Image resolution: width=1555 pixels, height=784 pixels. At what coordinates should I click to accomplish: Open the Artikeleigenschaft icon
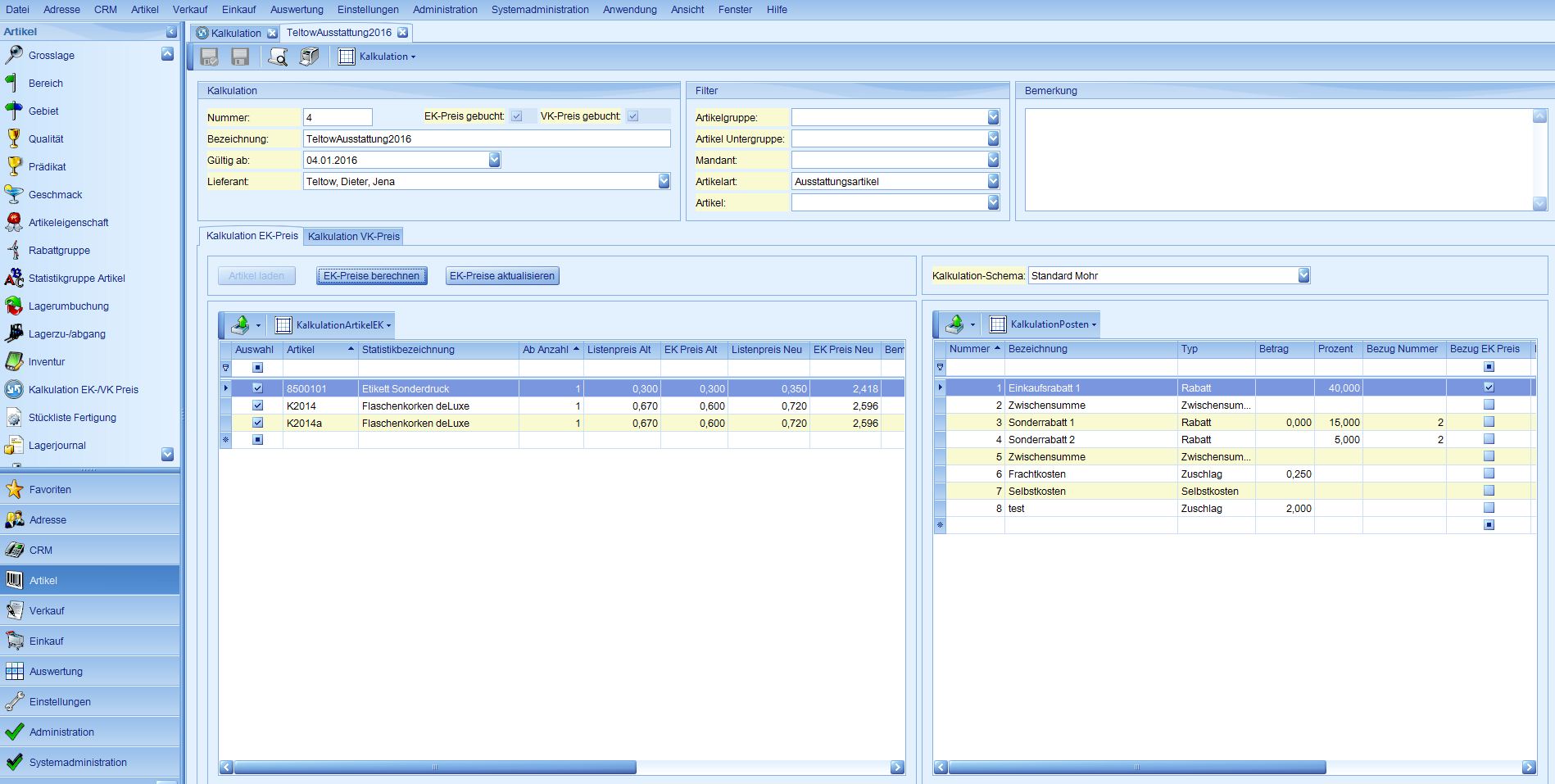click(x=14, y=223)
